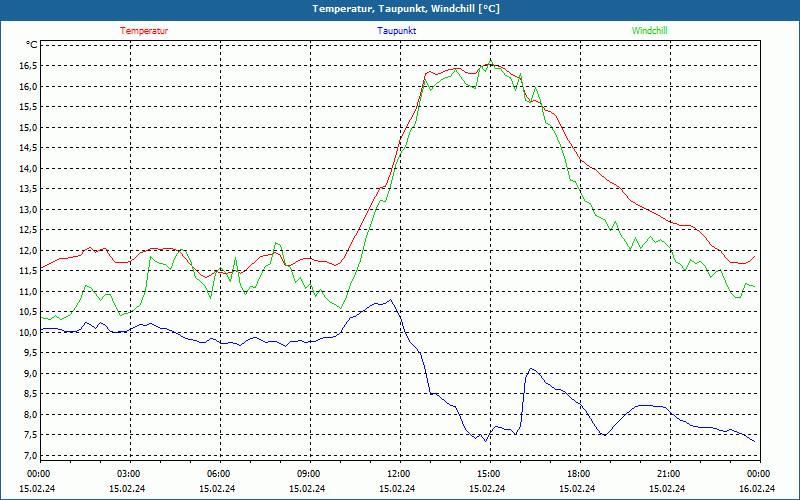800x500 pixels.
Task: Click the chart title 'Temperatur, Taupunkt, Windchill [°C]'
Action: 406,9
